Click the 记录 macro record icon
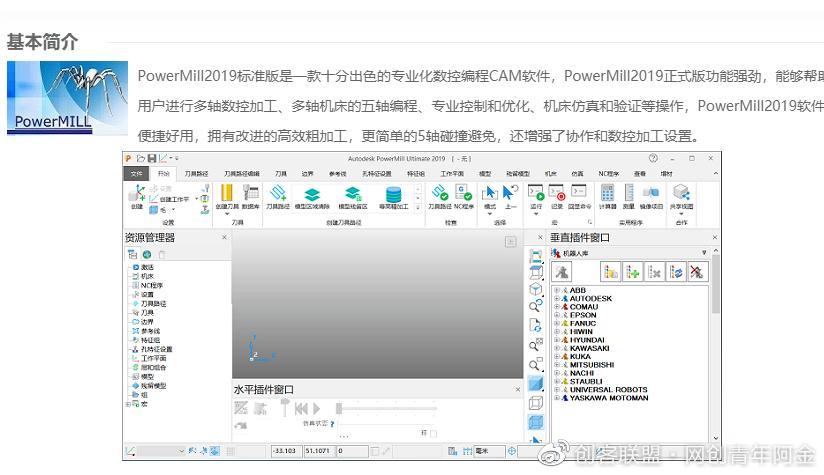824x475 pixels. [x=557, y=197]
